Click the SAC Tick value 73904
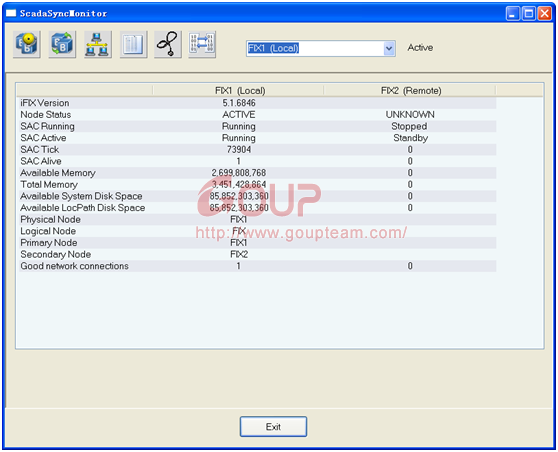 [x=239, y=149]
